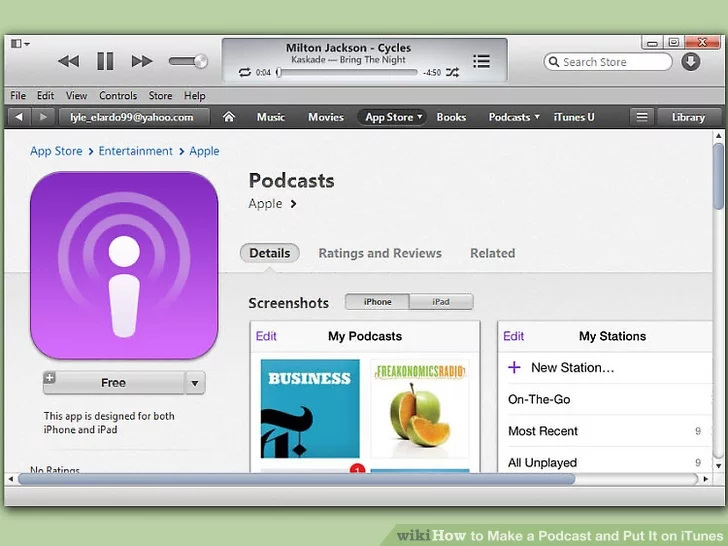Viewport: 728px width, 546px height.
Task: Click the Freakonomics Radio artwork
Action: click(420, 409)
